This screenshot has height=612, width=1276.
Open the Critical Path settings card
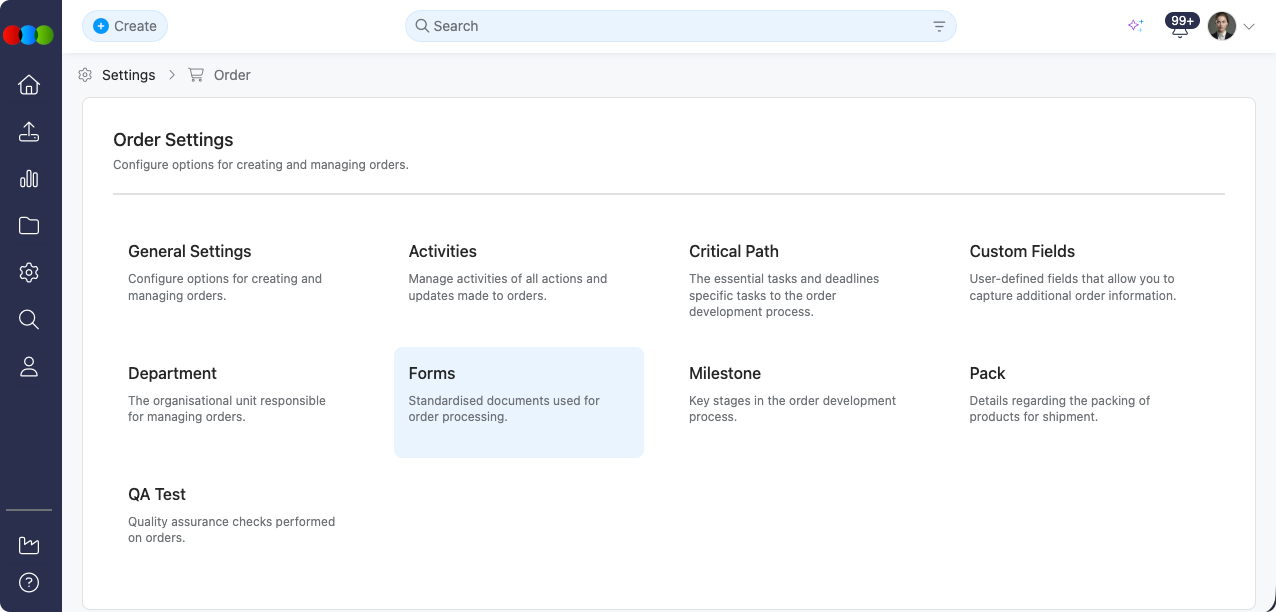click(799, 280)
